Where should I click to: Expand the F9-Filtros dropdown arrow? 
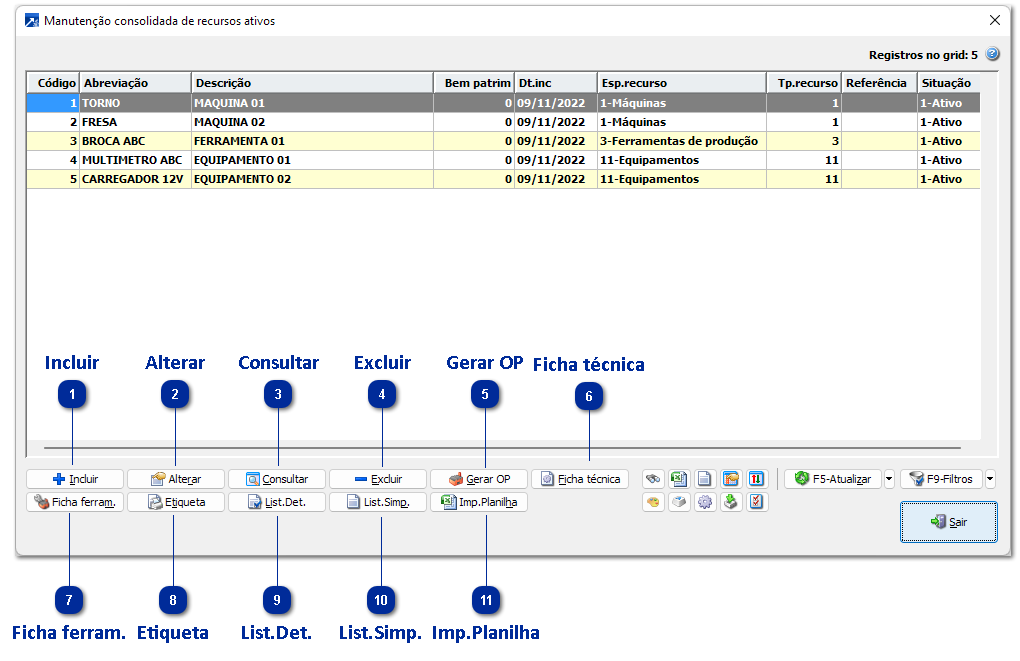(990, 479)
